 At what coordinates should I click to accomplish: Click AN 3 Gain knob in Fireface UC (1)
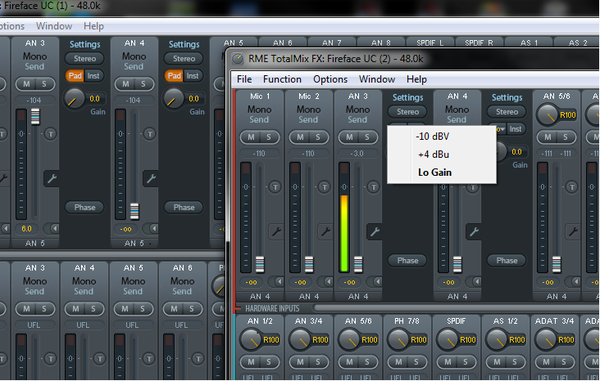click(x=74, y=98)
